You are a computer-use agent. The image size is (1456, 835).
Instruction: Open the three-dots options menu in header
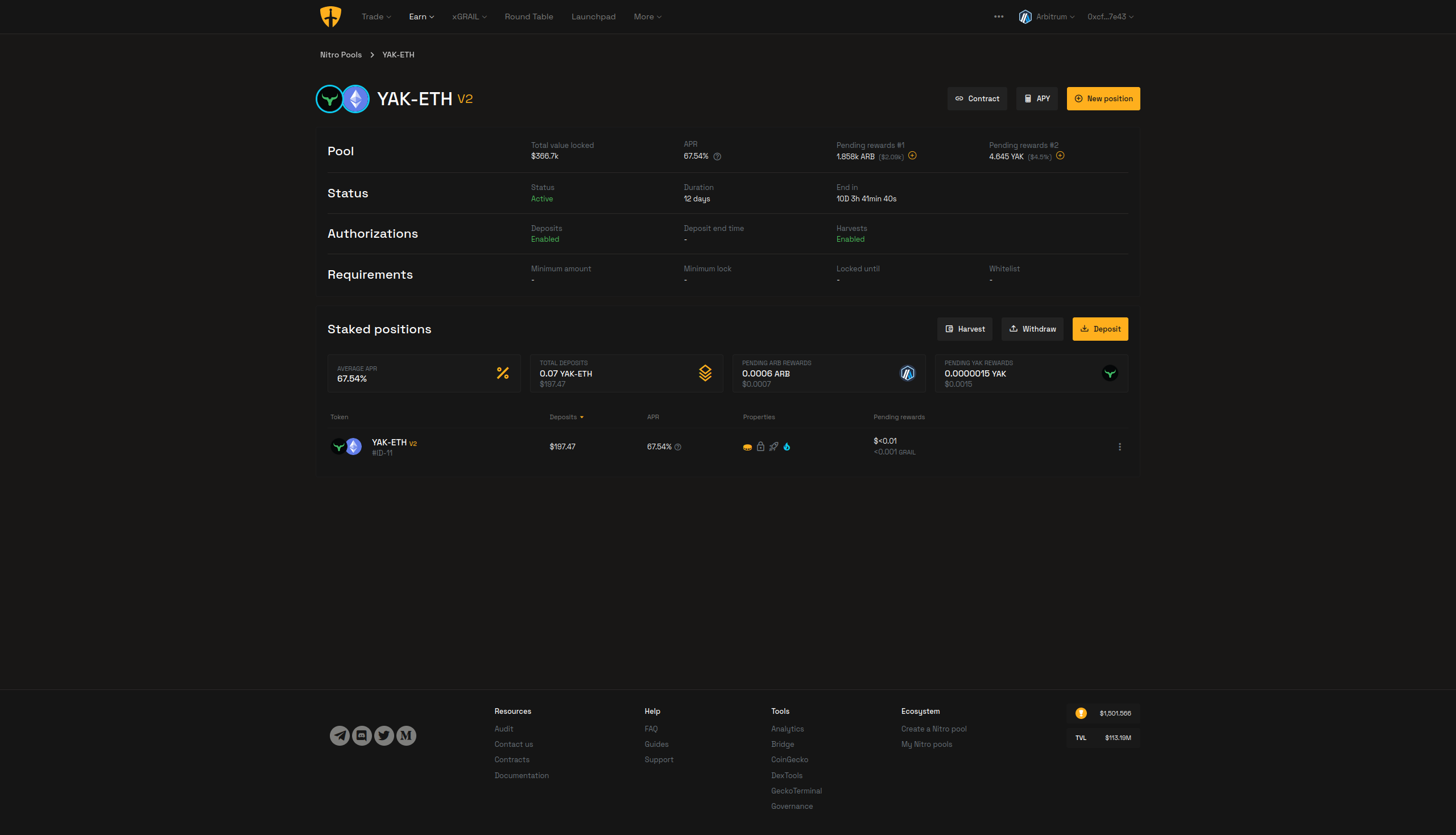[x=998, y=16]
